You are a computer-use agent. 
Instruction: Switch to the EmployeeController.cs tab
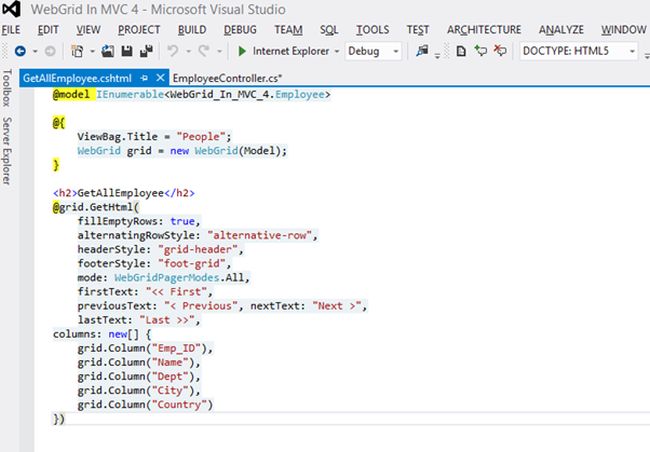pos(227,78)
